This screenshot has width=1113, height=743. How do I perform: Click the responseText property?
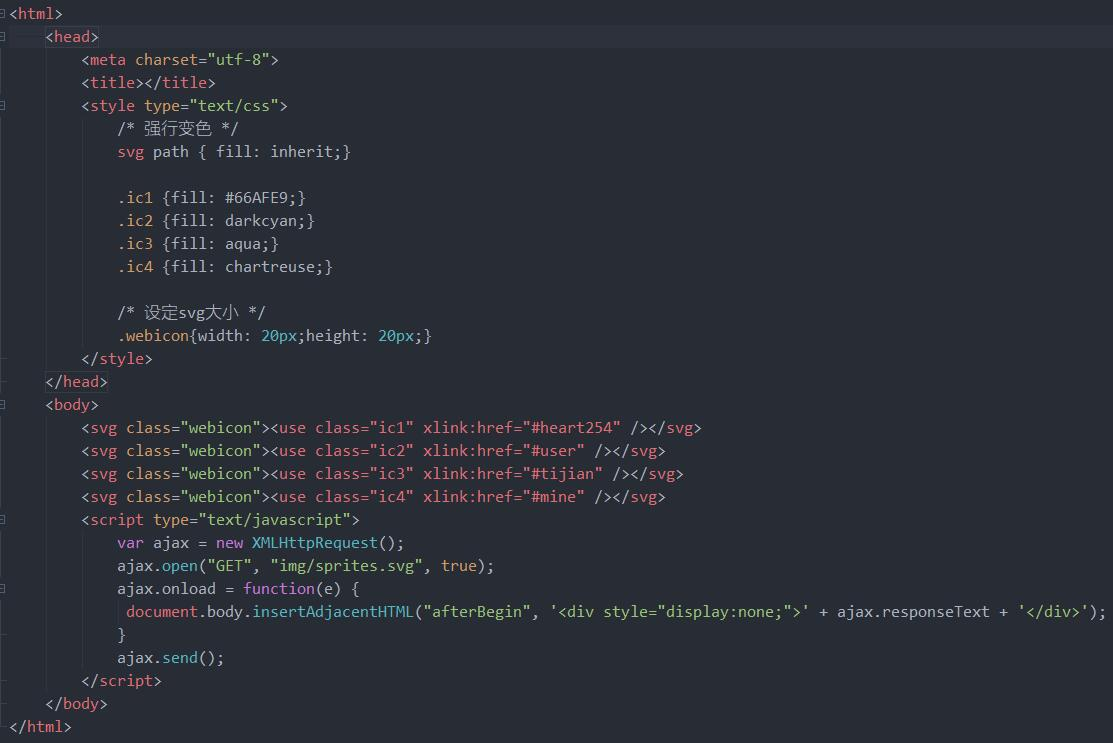936,612
